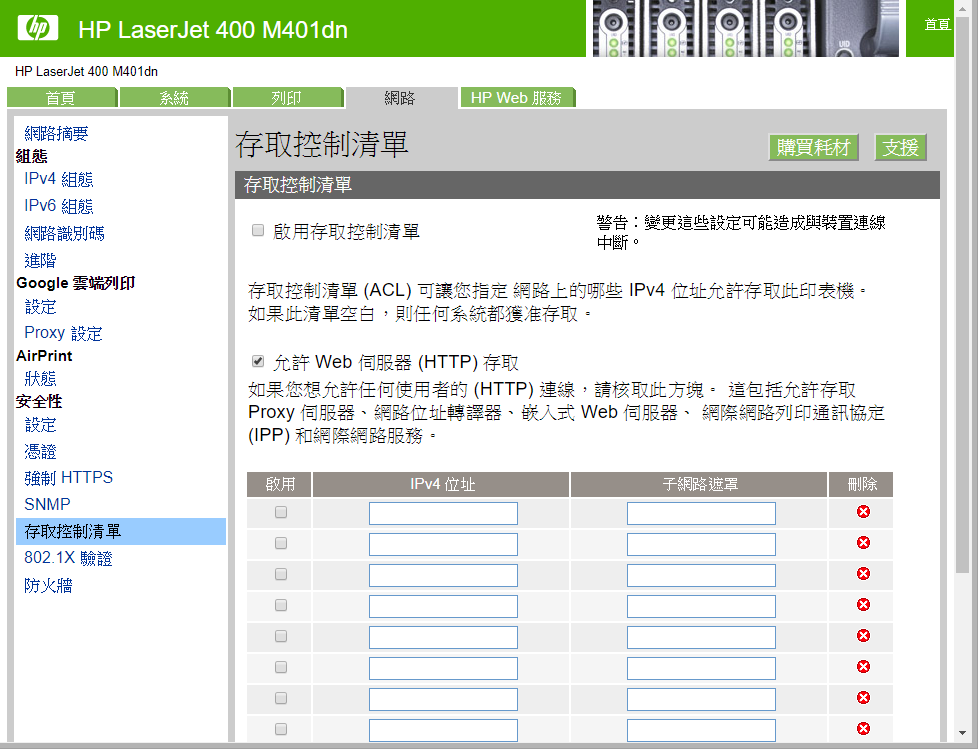Open the HP Web 服務 tab
978x749 pixels.
click(517, 98)
